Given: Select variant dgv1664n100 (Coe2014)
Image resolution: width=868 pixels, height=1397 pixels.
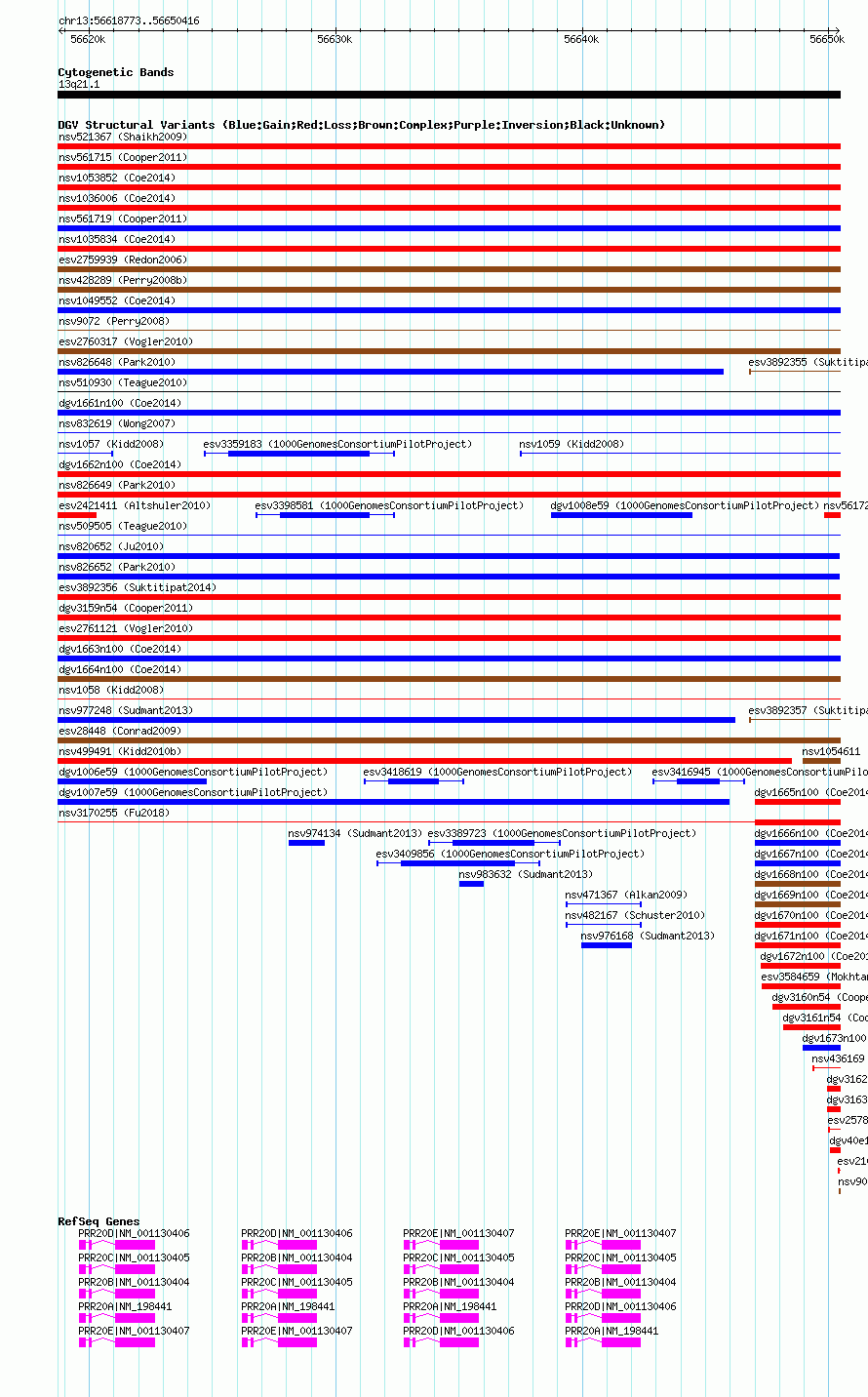Looking at the screenshot, I should point(120,669).
